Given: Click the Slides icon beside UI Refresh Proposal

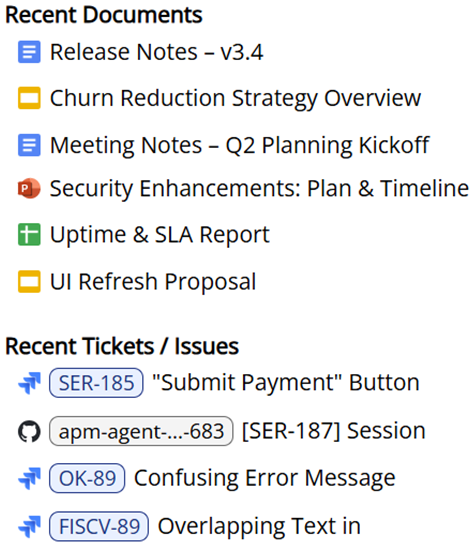Looking at the screenshot, I should pos(29,281).
